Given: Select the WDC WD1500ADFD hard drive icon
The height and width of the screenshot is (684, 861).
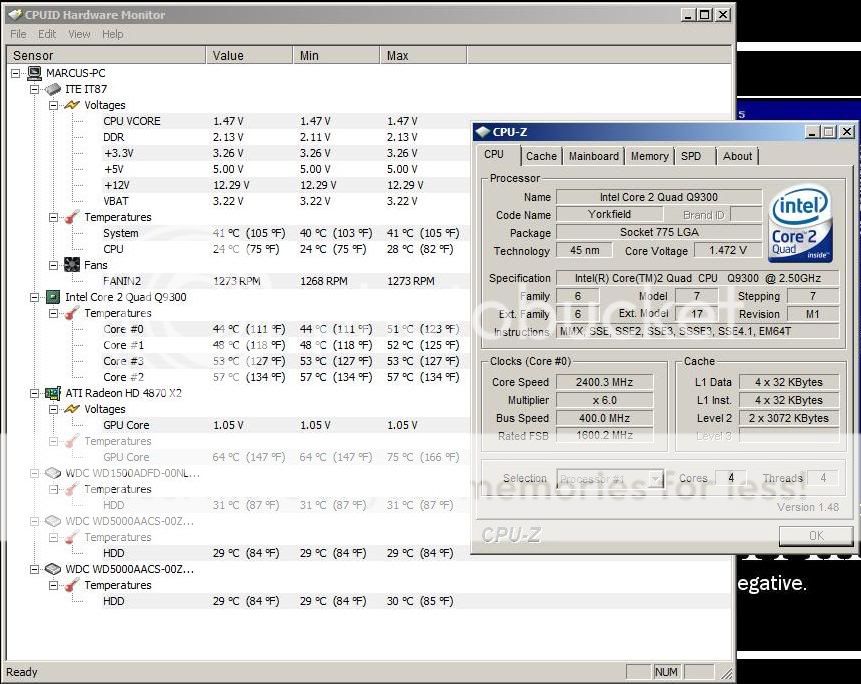Looking at the screenshot, I should coord(52,473).
